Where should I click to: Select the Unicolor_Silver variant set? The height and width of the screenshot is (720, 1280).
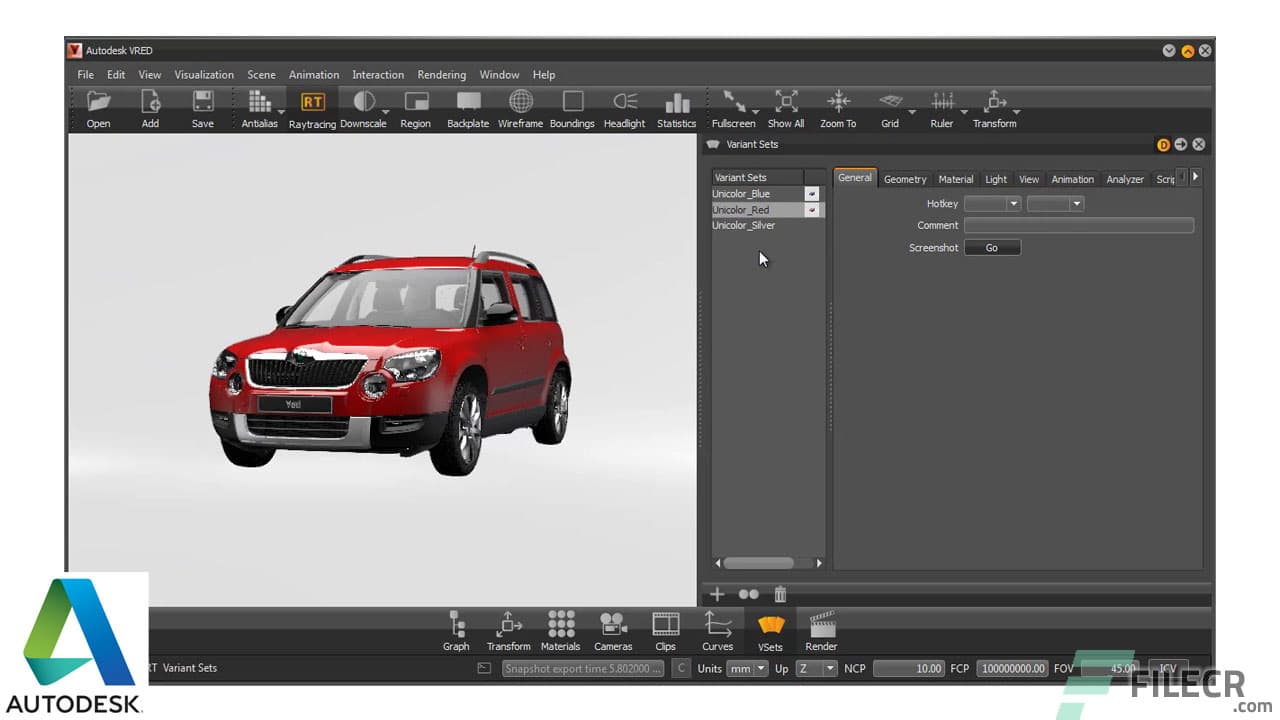tap(744, 225)
